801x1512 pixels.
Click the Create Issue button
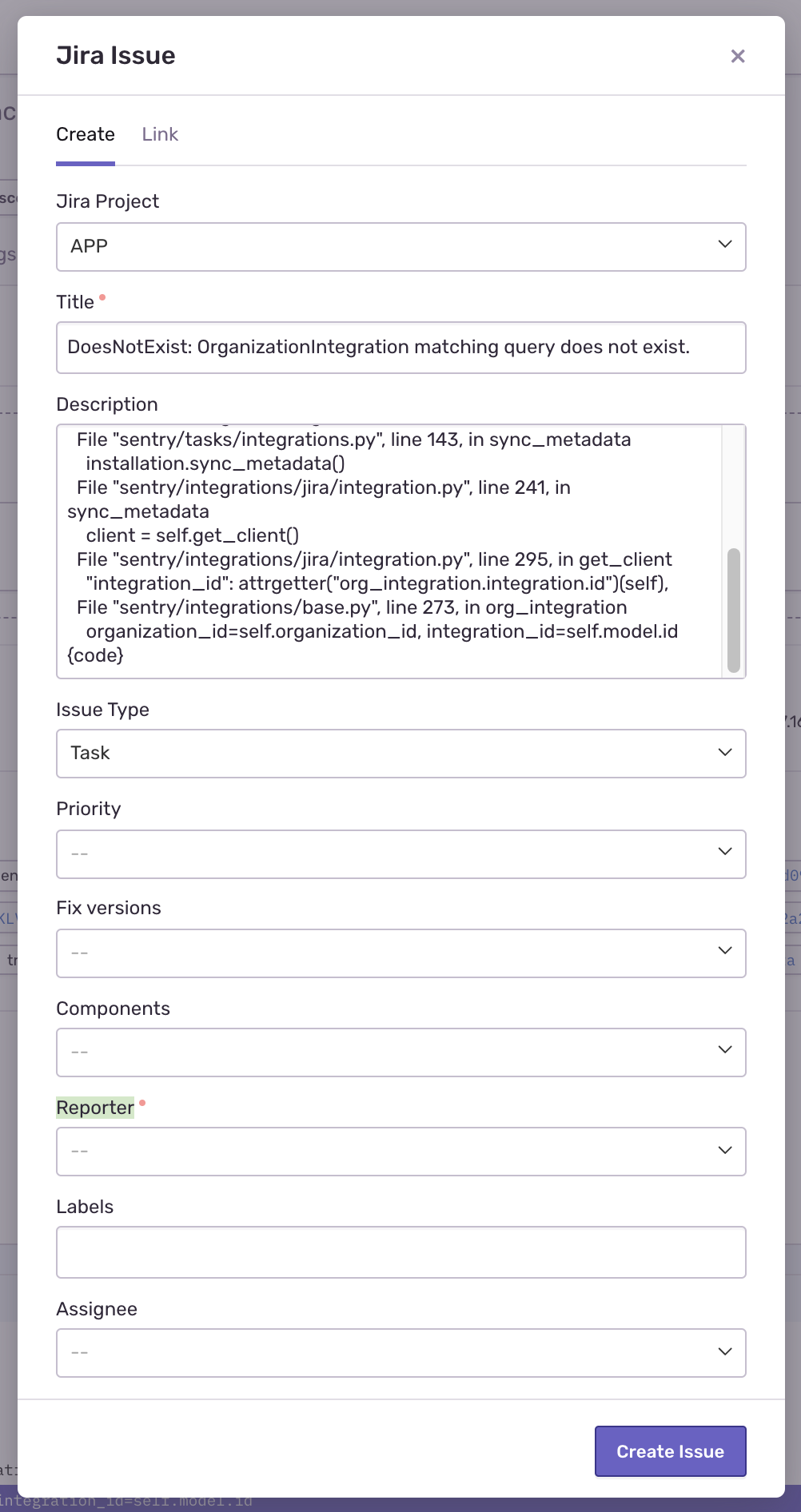(x=671, y=1451)
